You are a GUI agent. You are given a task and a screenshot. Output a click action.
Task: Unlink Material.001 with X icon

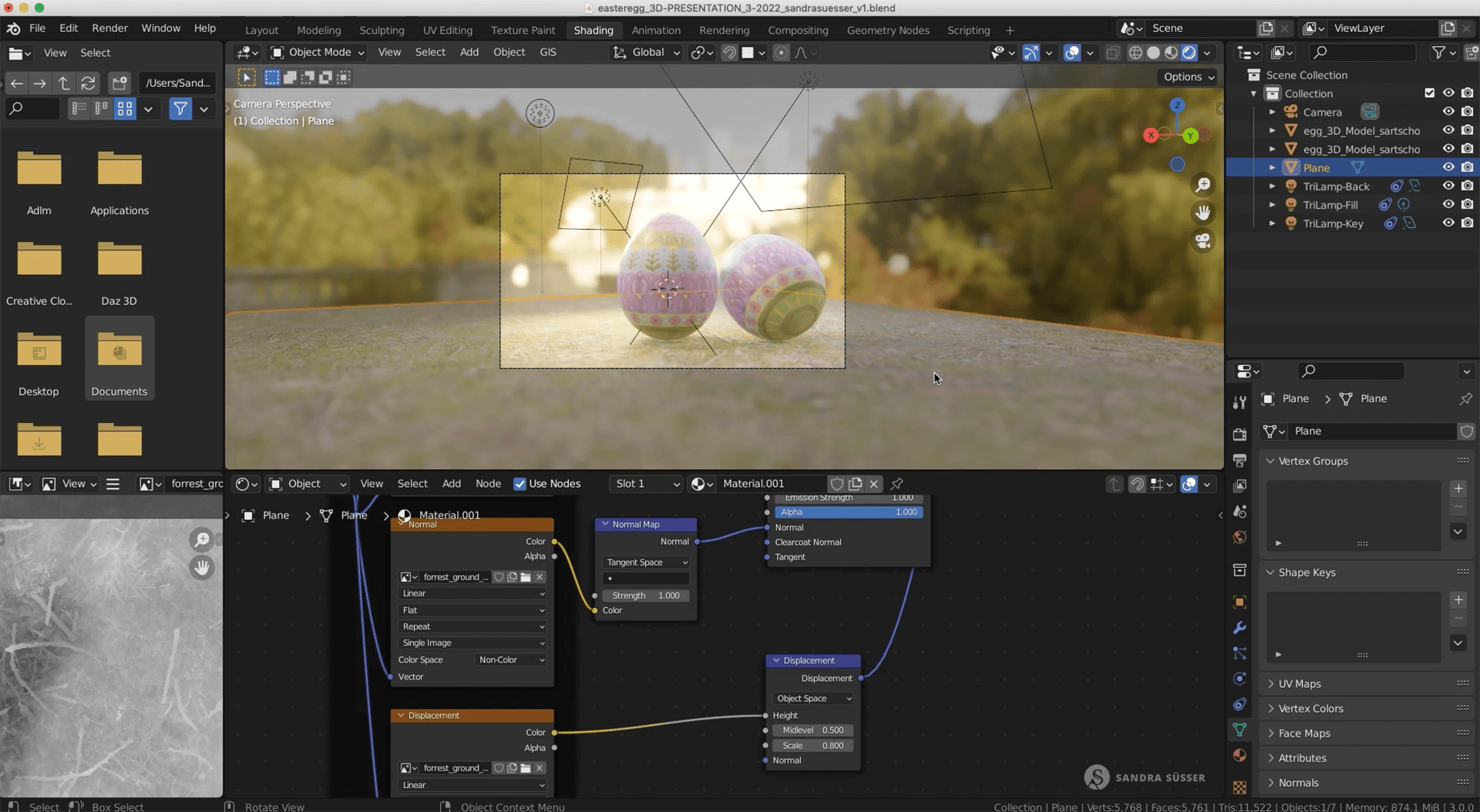pos(873,484)
